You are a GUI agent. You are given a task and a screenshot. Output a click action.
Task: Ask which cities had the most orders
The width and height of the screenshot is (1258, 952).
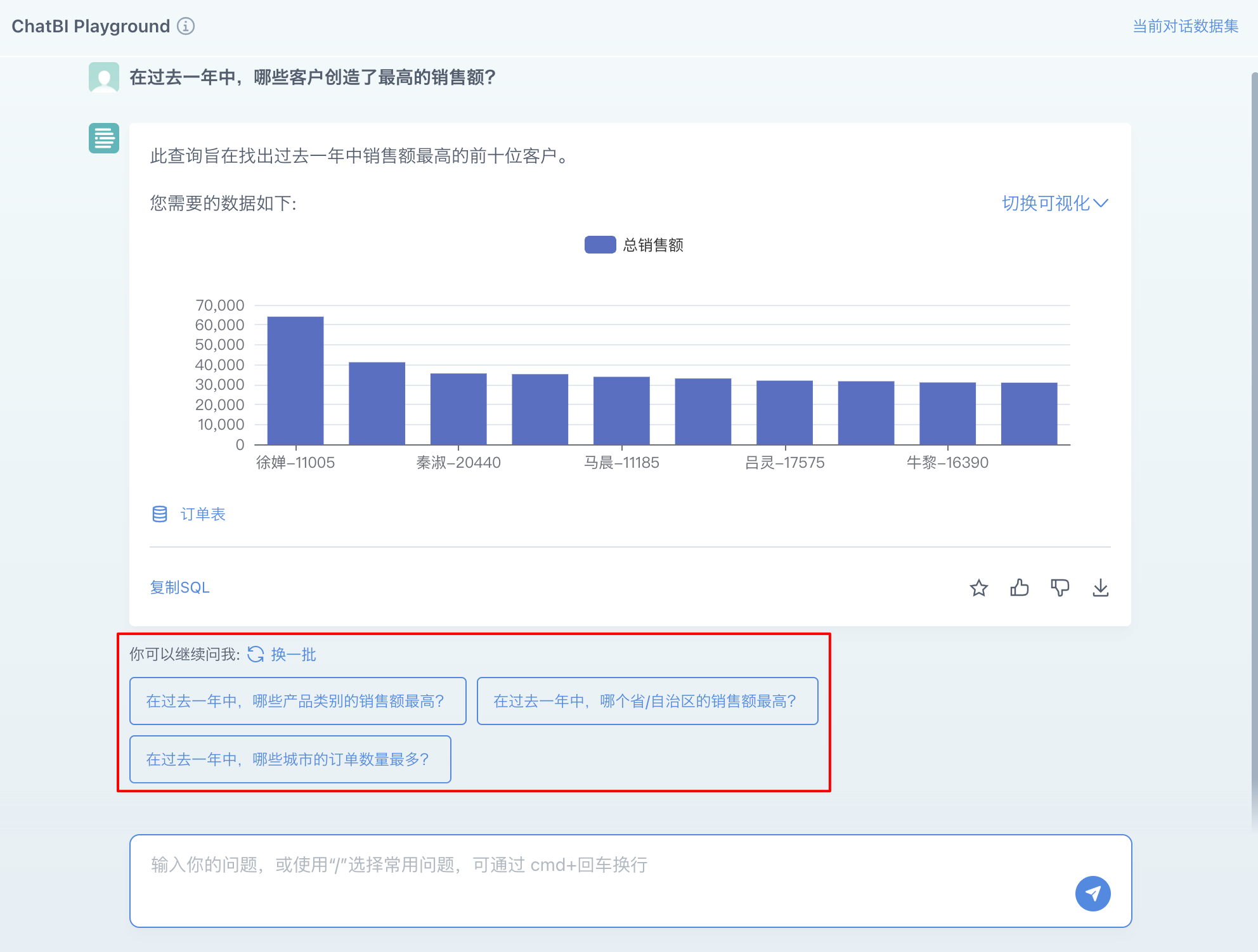click(x=290, y=759)
